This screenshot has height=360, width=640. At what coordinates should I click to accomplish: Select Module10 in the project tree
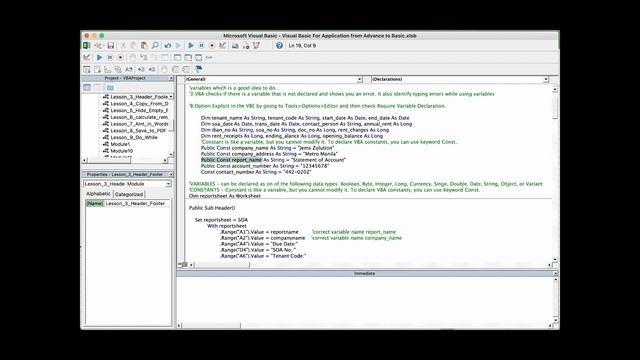pyautogui.click(x=122, y=151)
